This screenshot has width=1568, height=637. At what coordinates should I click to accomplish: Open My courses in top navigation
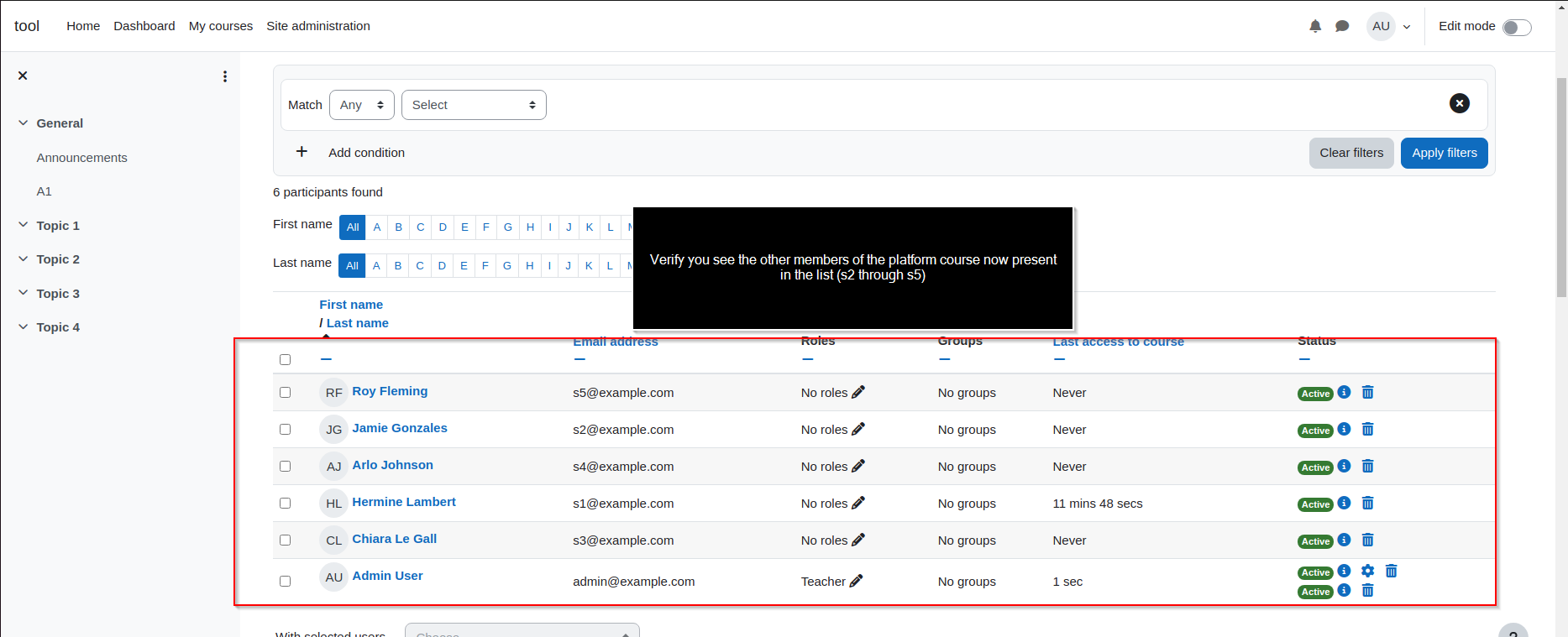(221, 26)
